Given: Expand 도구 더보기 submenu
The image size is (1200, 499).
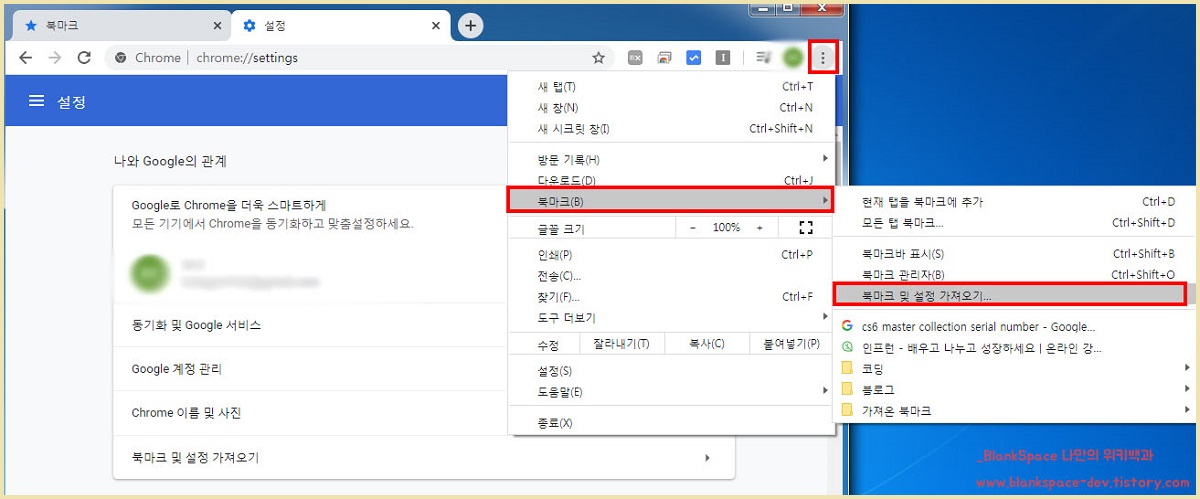Looking at the screenshot, I should (671, 318).
